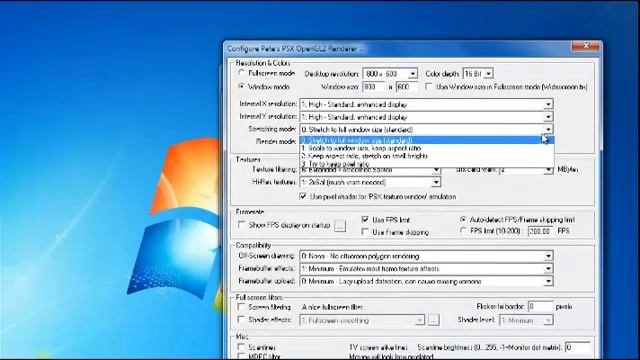Toggle the Use FPS limit checkbox

(x=365, y=220)
